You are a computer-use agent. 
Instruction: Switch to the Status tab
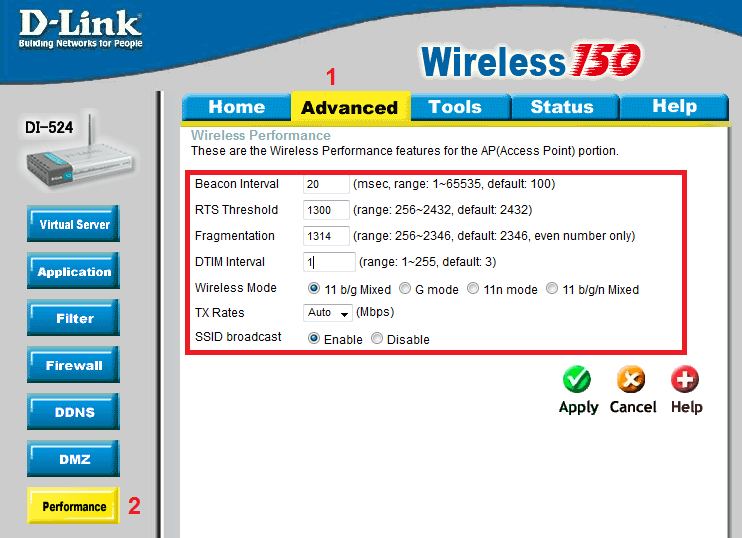[x=565, y=107]
